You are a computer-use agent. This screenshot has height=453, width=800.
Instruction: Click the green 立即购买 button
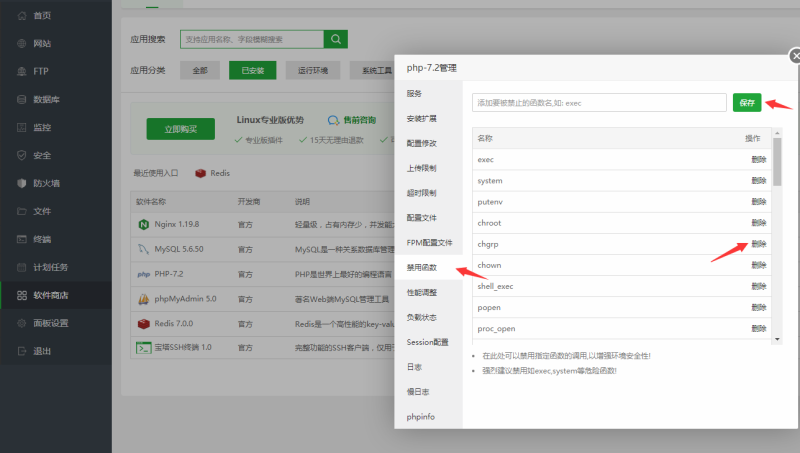coord(181,129)
